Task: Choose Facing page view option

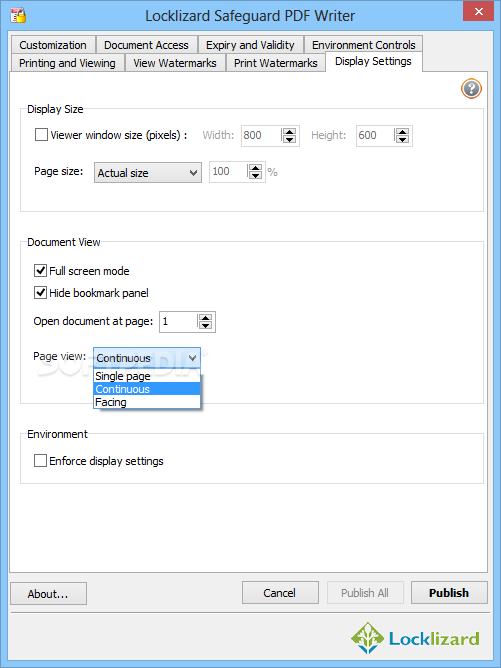Action: tap(147, 402)
